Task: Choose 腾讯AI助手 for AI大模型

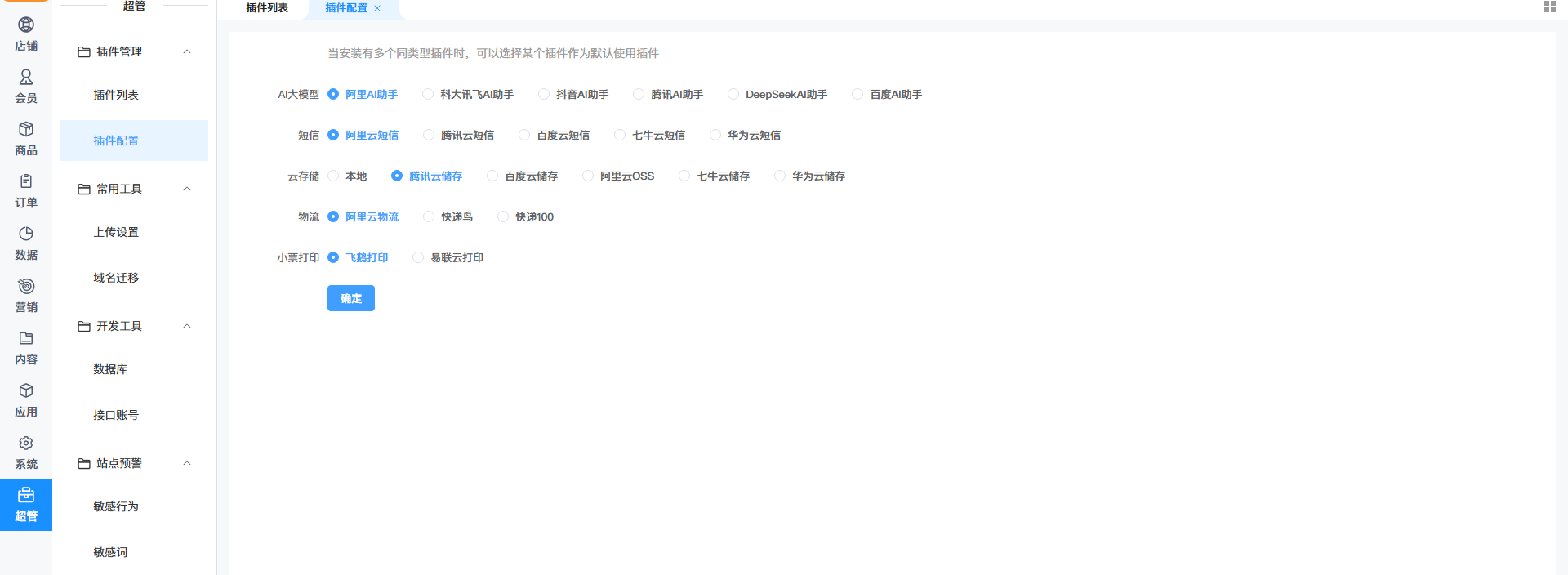Action: click(668, 95)
